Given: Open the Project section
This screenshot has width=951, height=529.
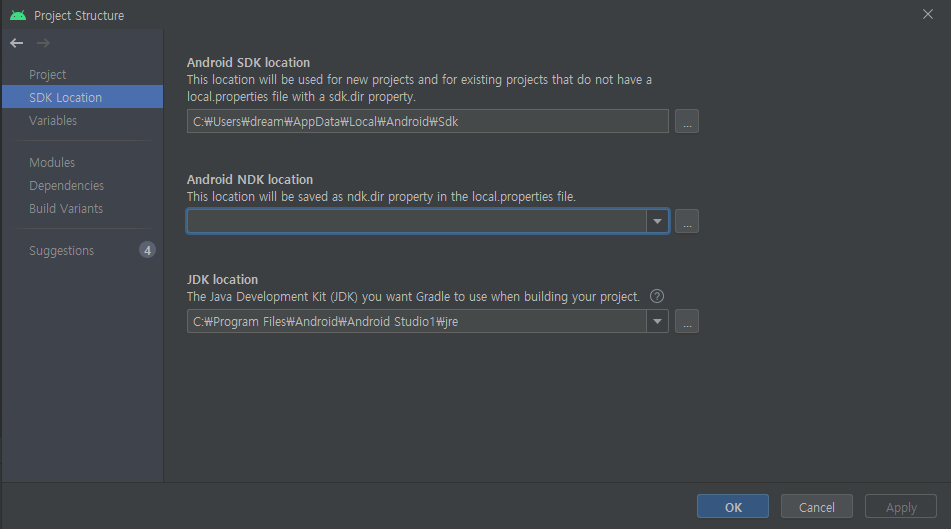Looking at the screenshot, I should point(47,75).
